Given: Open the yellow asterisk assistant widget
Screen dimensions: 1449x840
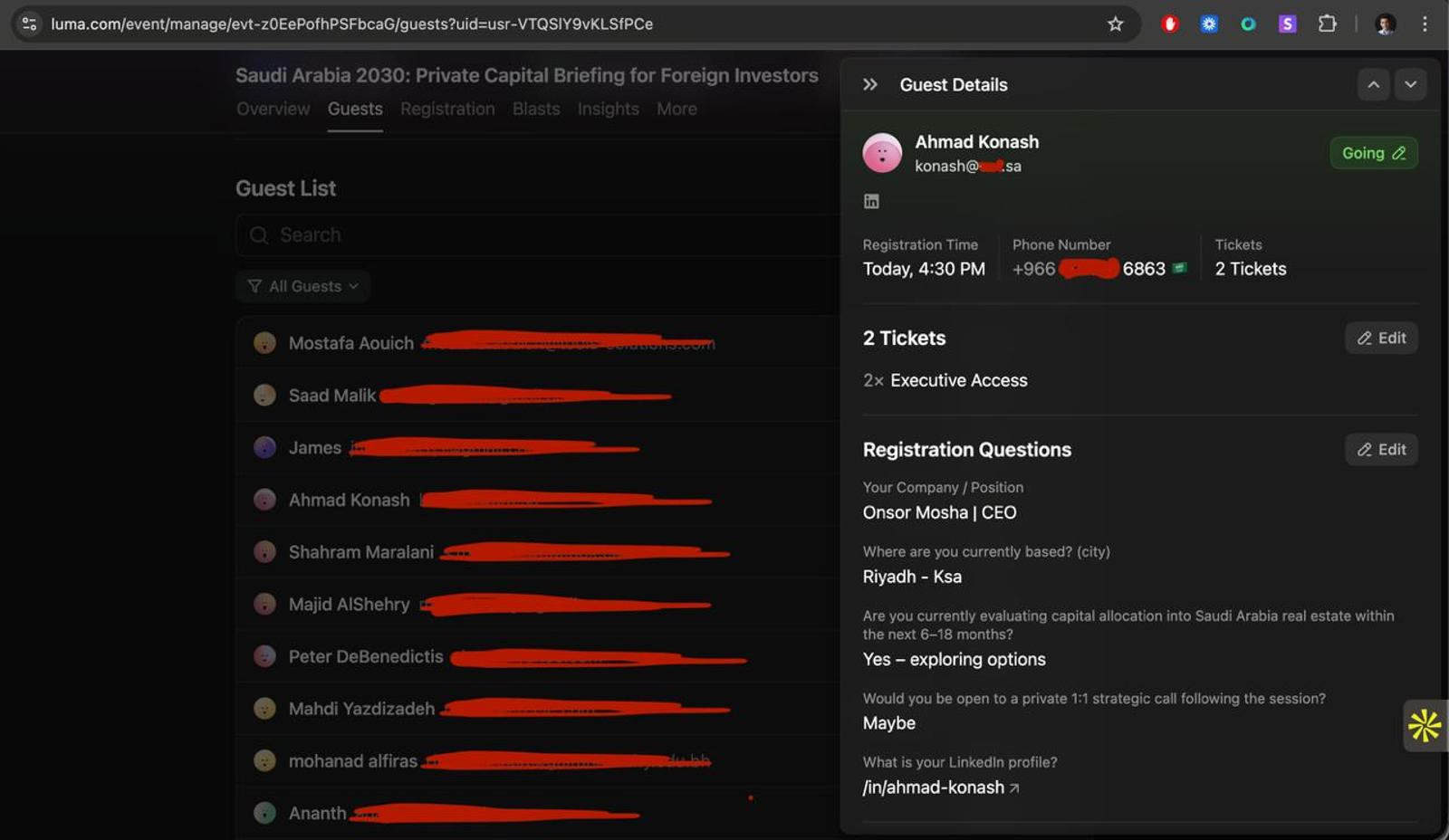Looking at the screenshot, I should click(x=1425, y=725).
